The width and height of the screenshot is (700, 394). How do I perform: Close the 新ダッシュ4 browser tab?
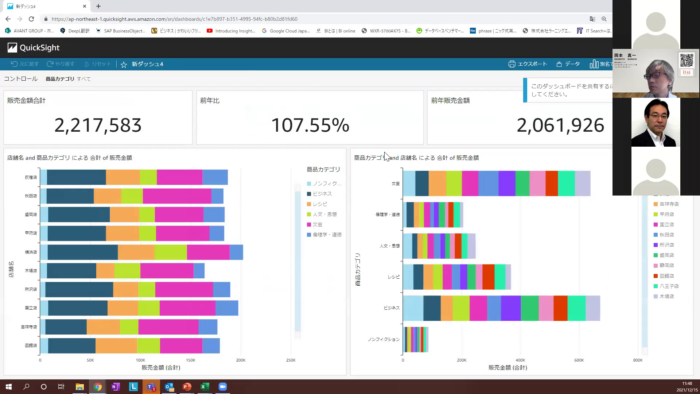pyautogui.click(x=84, y=6)
